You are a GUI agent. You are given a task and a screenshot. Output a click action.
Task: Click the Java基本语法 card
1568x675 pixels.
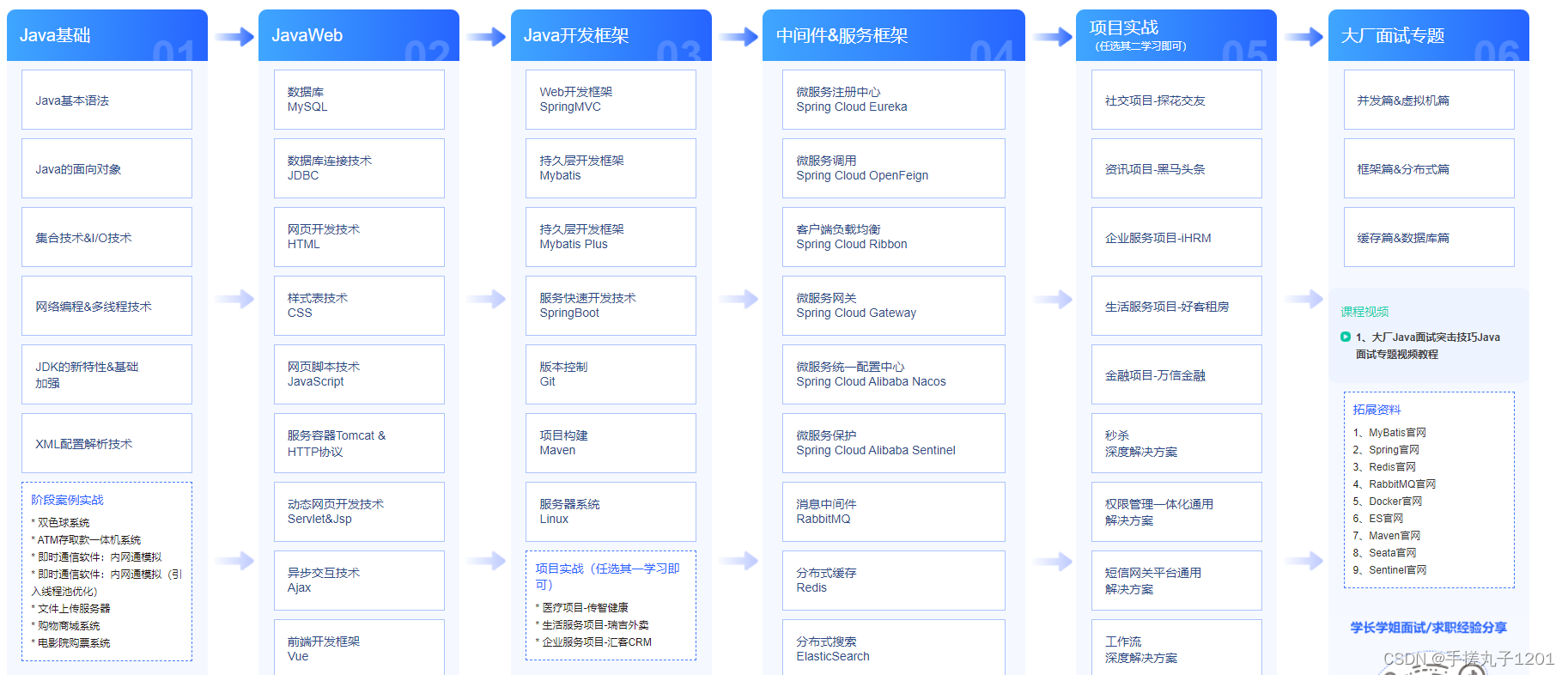[x=107, y=100]
